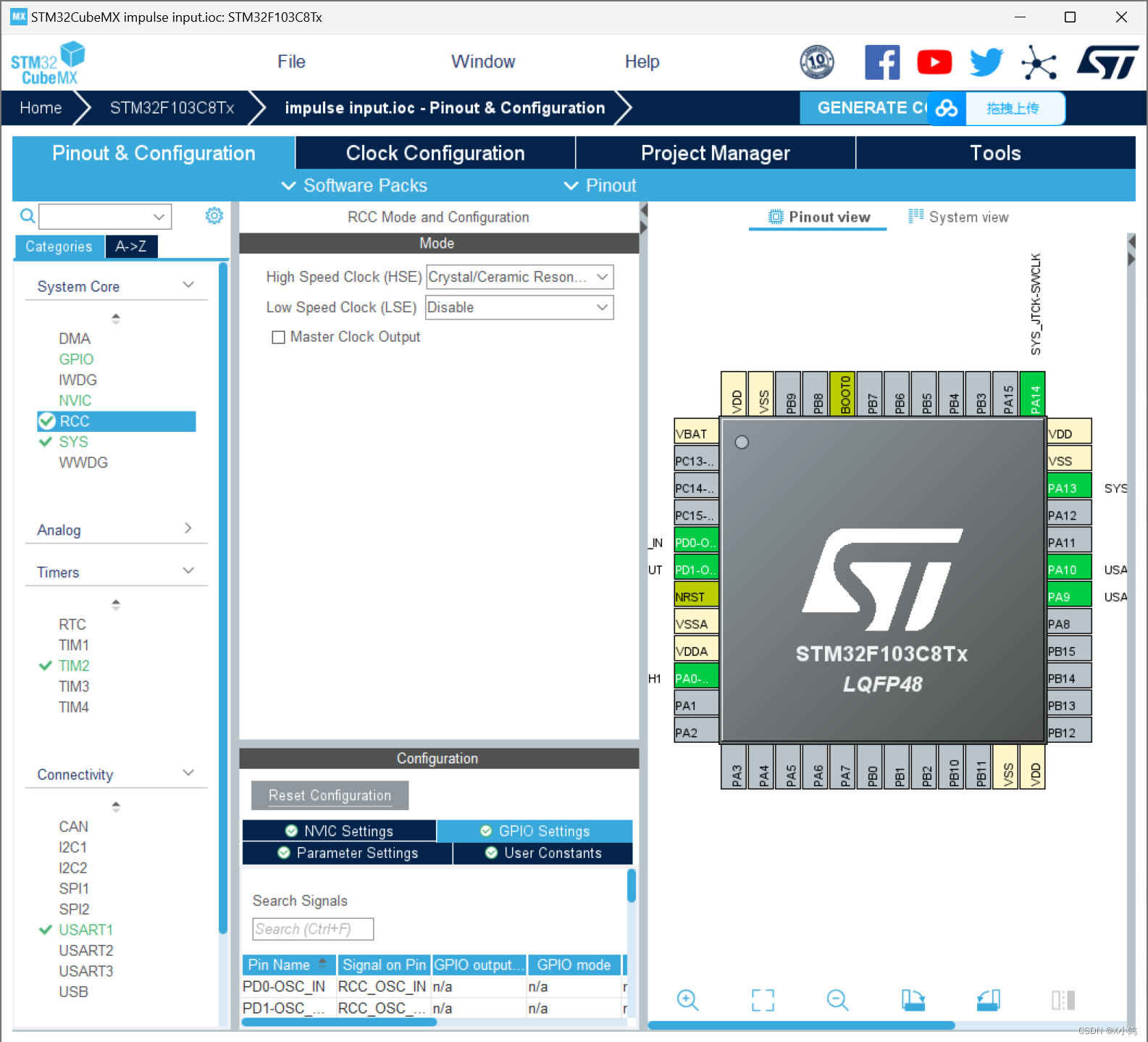Image resolution: width=1148 pixels, height=1042 pixels.
Task: Switch to the Project Manager tab
Action: pos(716,153)
